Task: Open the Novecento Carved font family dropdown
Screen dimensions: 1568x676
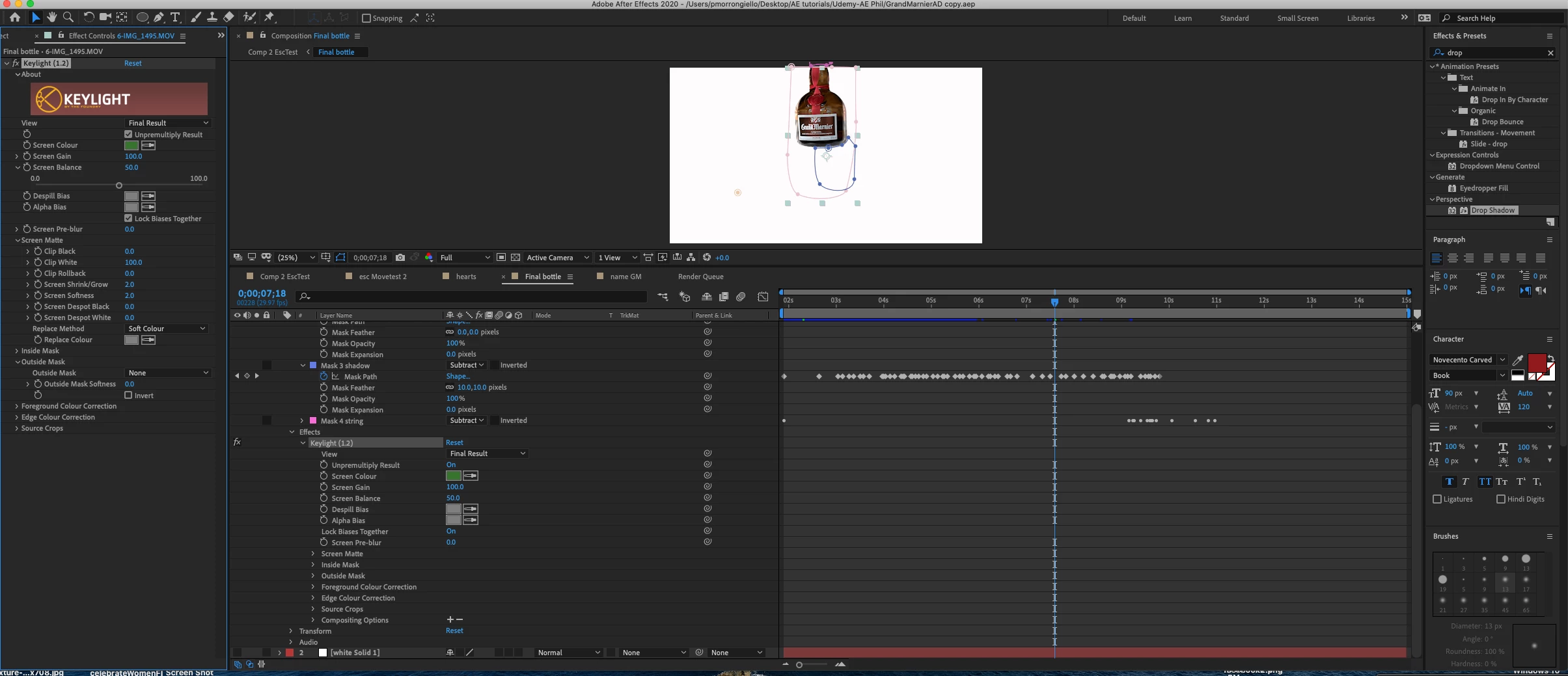Action: (1468, 360)
